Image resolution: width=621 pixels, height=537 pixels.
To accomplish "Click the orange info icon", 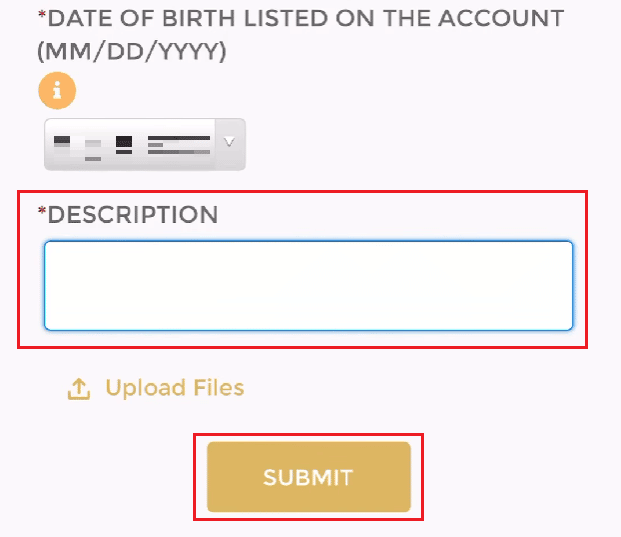I will click(x=57, y=92).
